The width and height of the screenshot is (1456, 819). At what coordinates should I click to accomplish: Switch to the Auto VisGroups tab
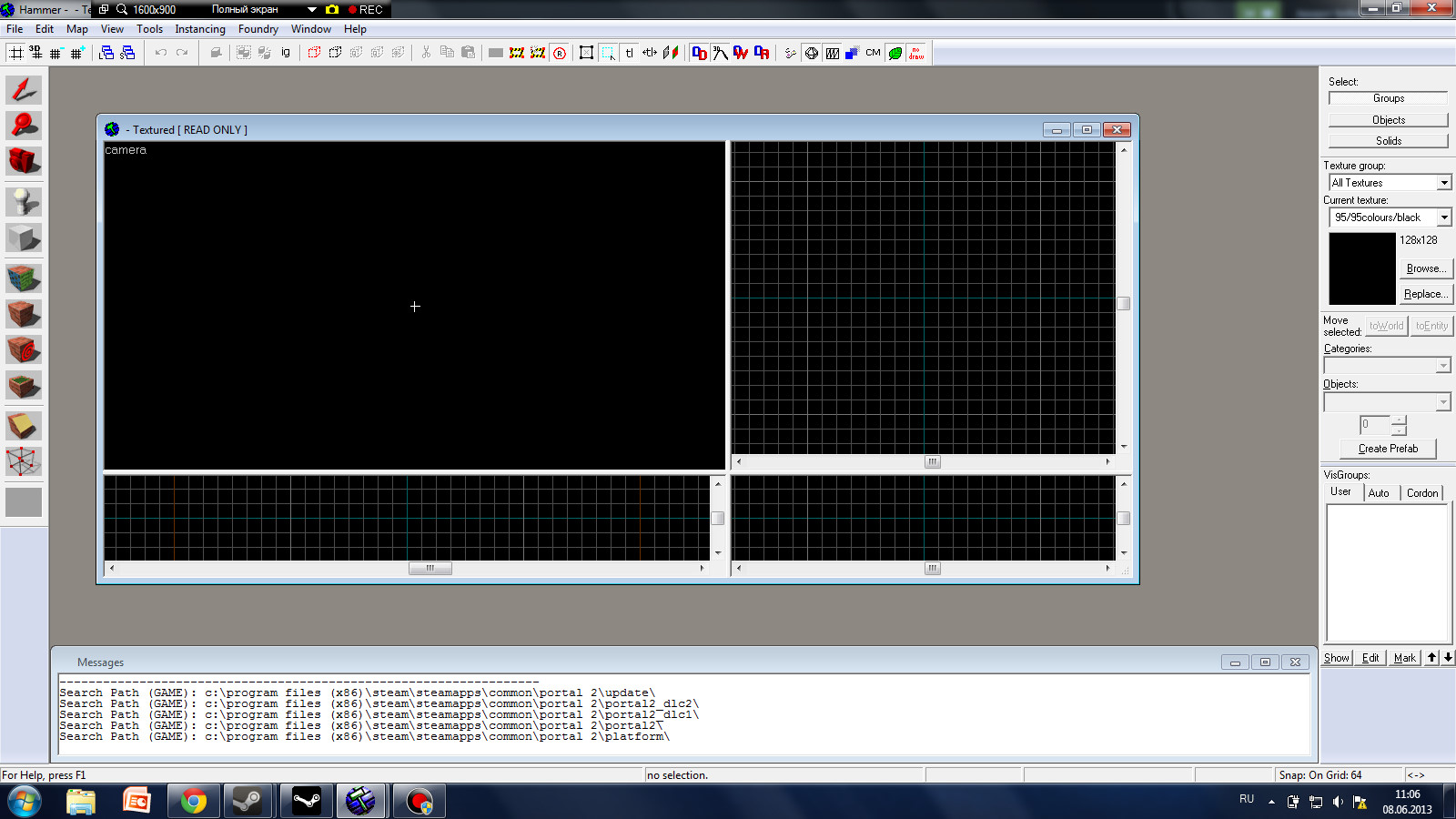(x=1379, y=493)
